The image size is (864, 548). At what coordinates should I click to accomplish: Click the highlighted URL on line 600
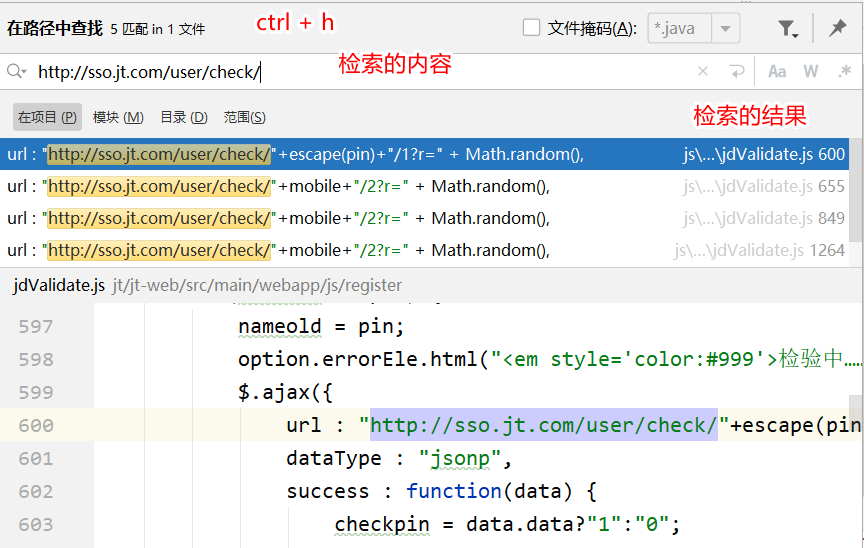(543, 425)
